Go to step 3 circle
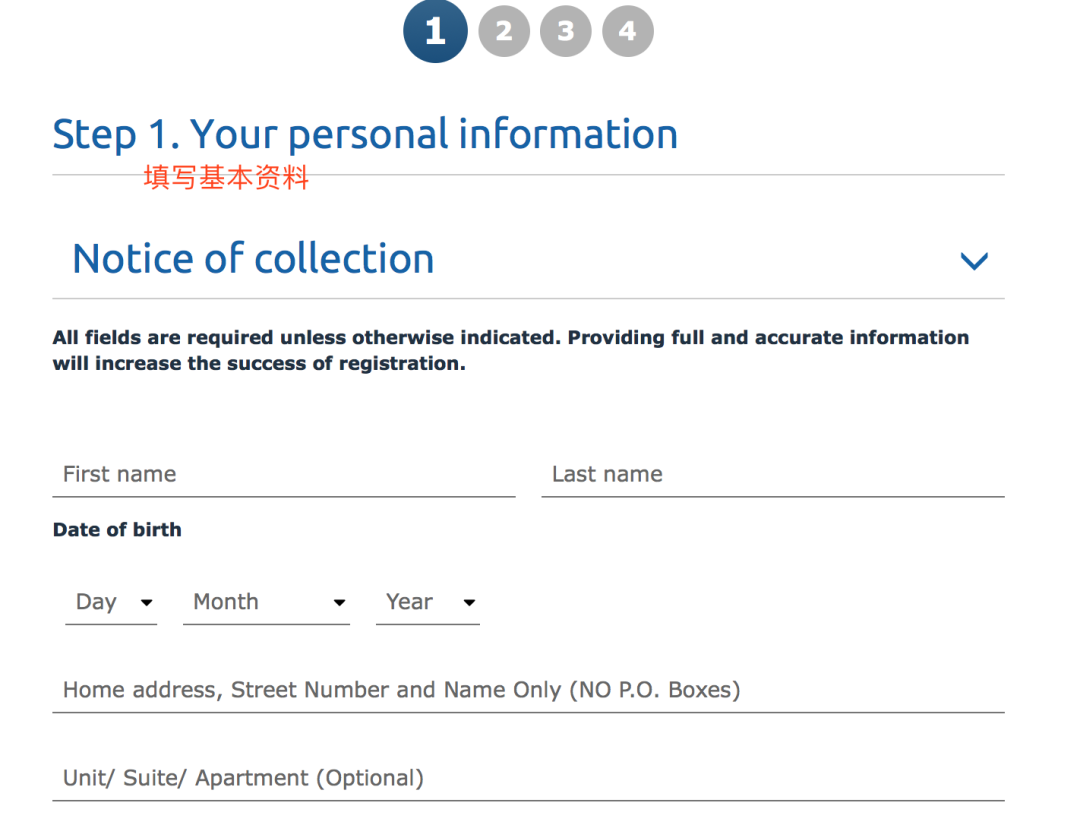 tap(566, 31)
